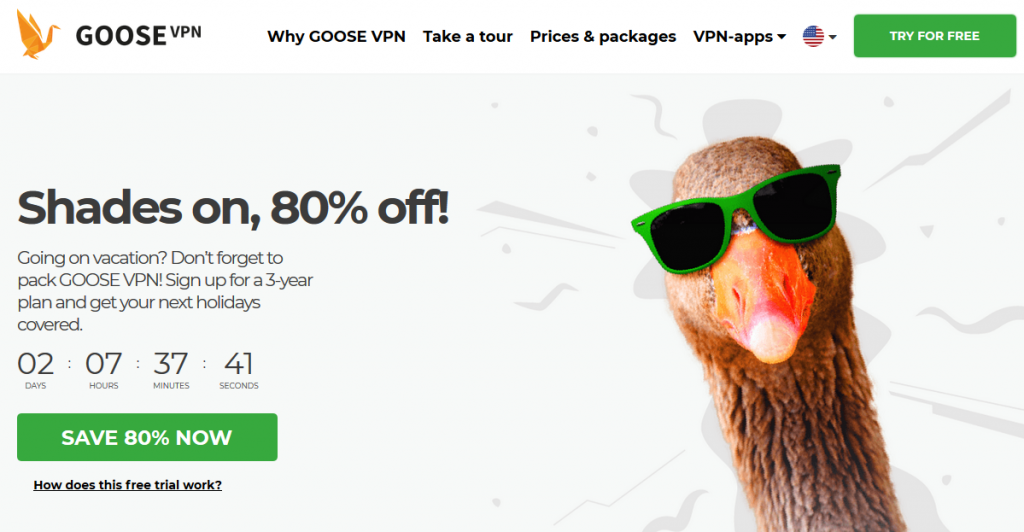The height and width of the screenshot is (532, 1024).
Task: Open Why GOOSE VPN page
Action: point(336,37)
